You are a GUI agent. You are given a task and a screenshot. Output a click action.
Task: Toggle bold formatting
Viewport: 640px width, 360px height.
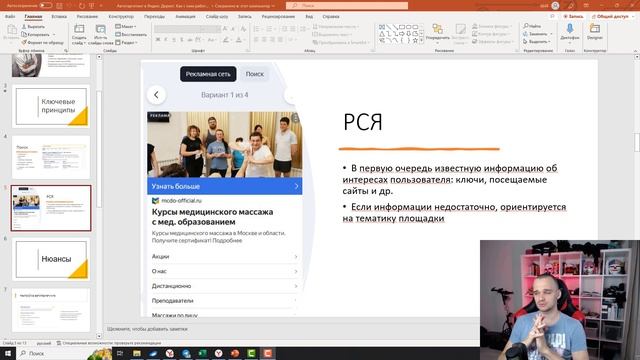pos(158,40)
